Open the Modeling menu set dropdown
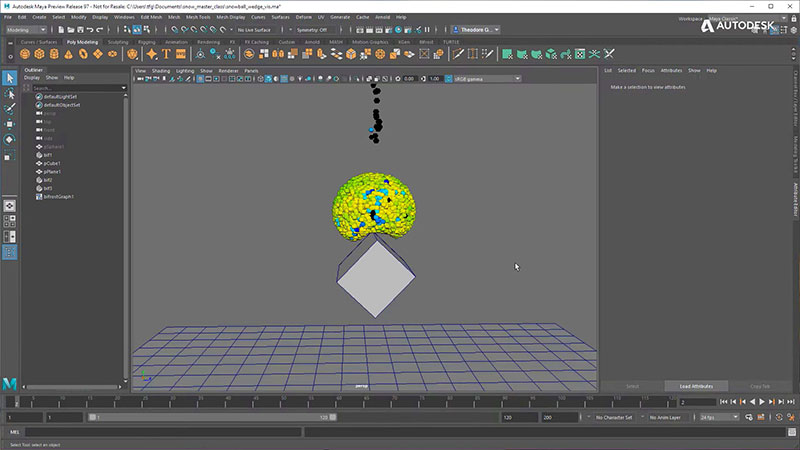The width and height of the screenshot is (800, 450). click(x=28, y=30)
